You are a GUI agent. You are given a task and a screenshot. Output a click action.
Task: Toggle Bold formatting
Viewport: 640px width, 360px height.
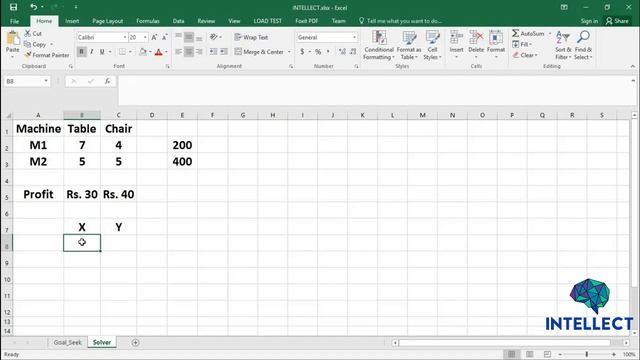[x=81, y=52]
